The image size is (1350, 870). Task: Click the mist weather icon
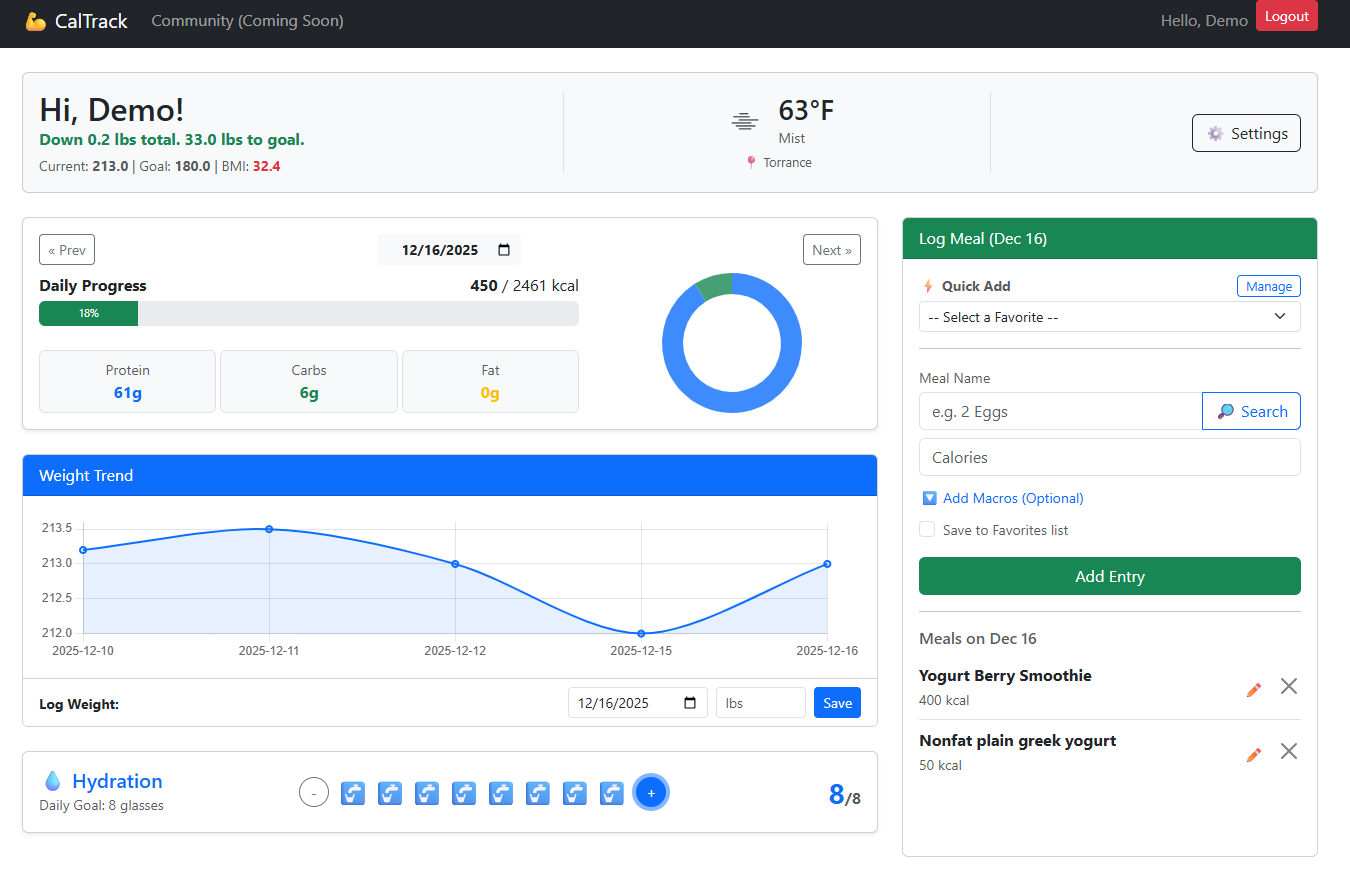click(744, 121)
